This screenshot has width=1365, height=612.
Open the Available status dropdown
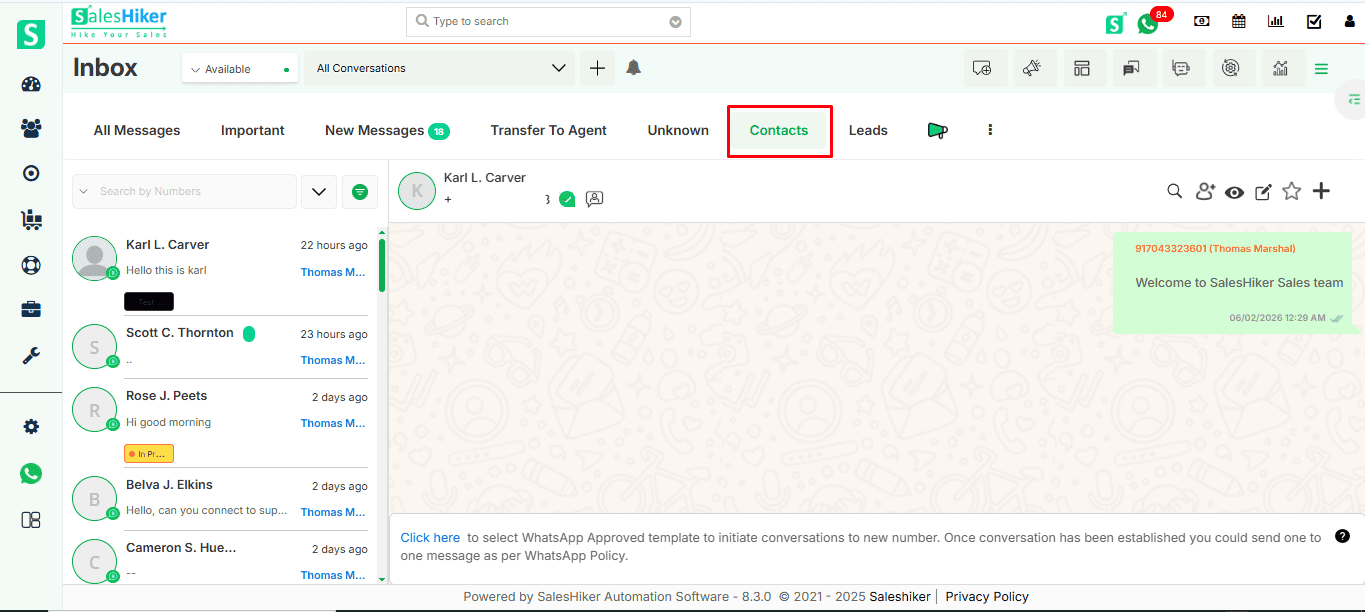(x=240, y=69)
